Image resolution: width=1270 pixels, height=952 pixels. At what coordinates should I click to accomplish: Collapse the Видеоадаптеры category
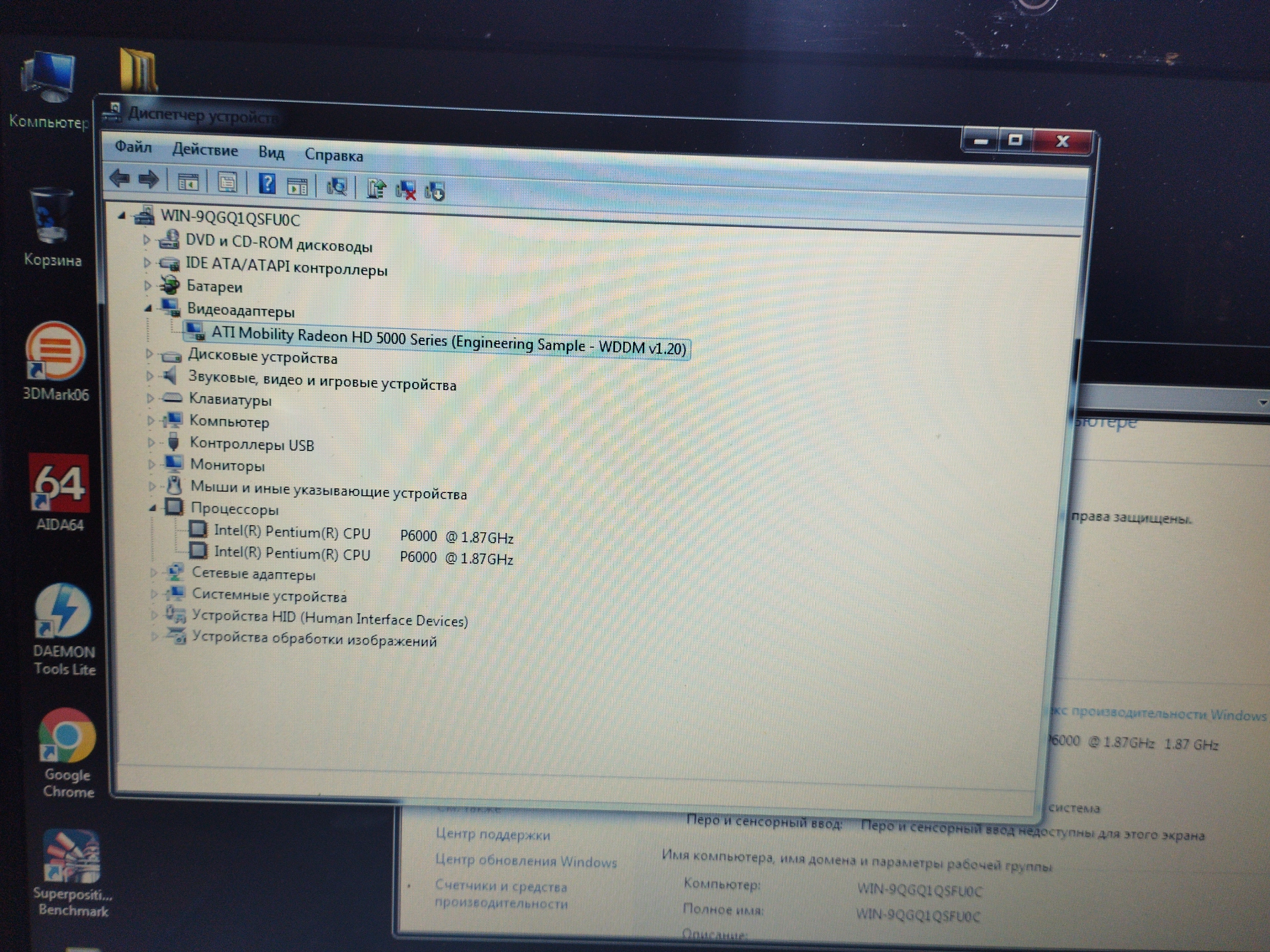(x=148, y=307)
